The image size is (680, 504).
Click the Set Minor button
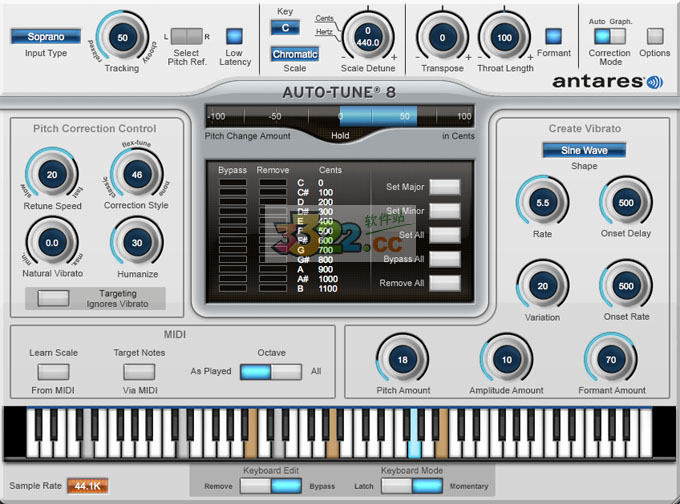[445, 211]
